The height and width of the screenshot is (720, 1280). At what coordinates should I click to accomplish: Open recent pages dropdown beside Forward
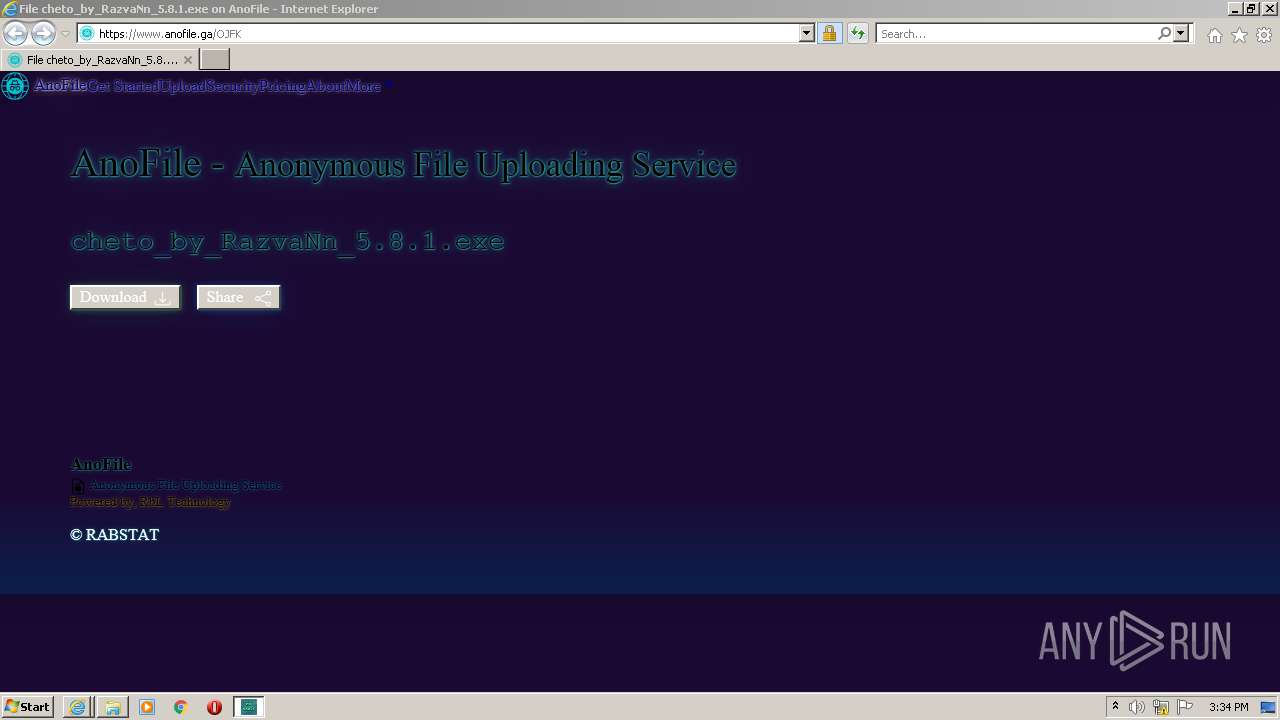pos(65,33)
